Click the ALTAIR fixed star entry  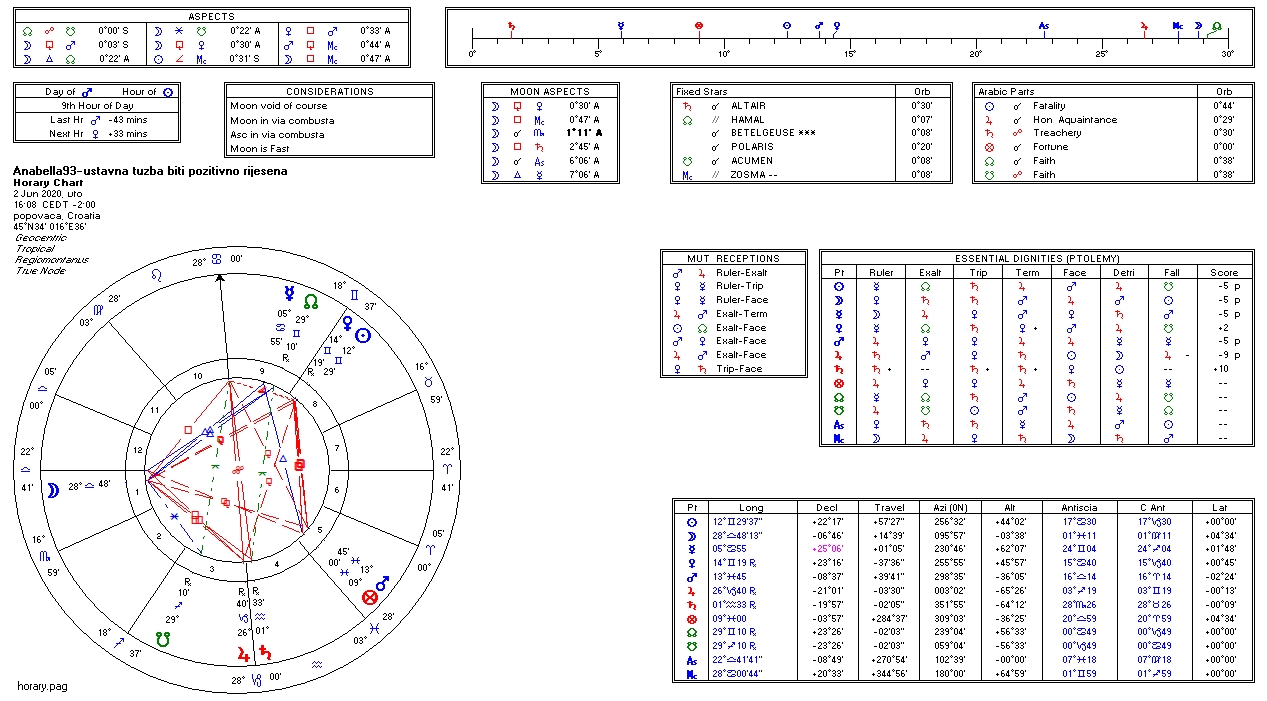pos(748,105)
